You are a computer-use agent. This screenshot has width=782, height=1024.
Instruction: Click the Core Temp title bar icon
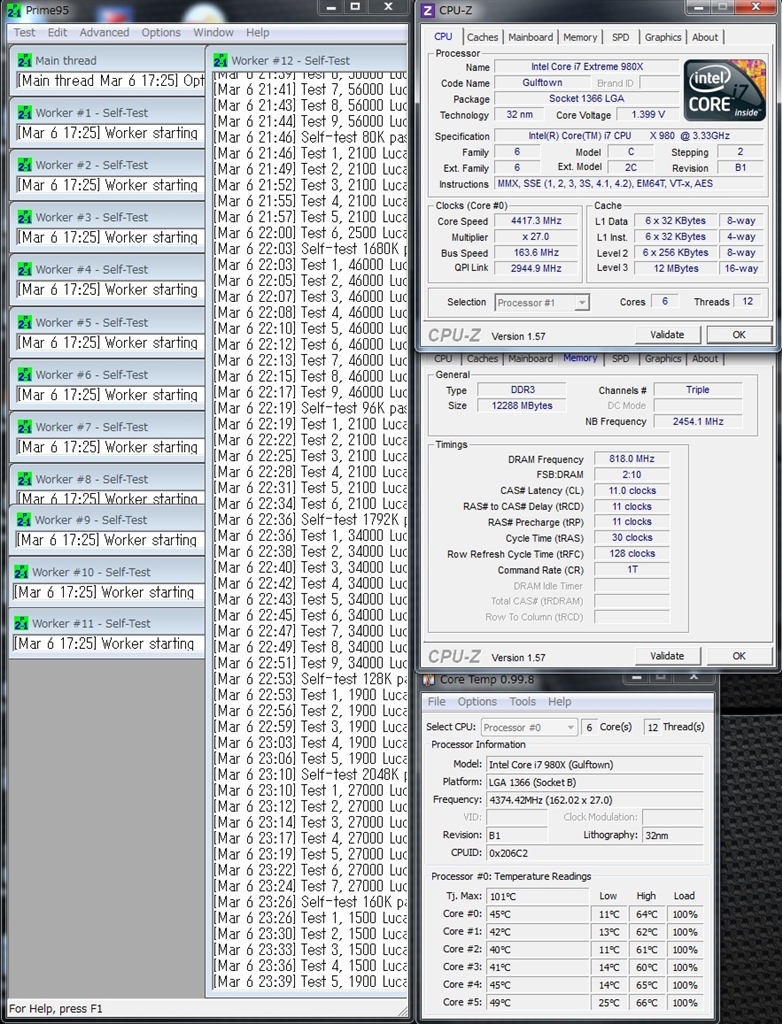(429, 680)
